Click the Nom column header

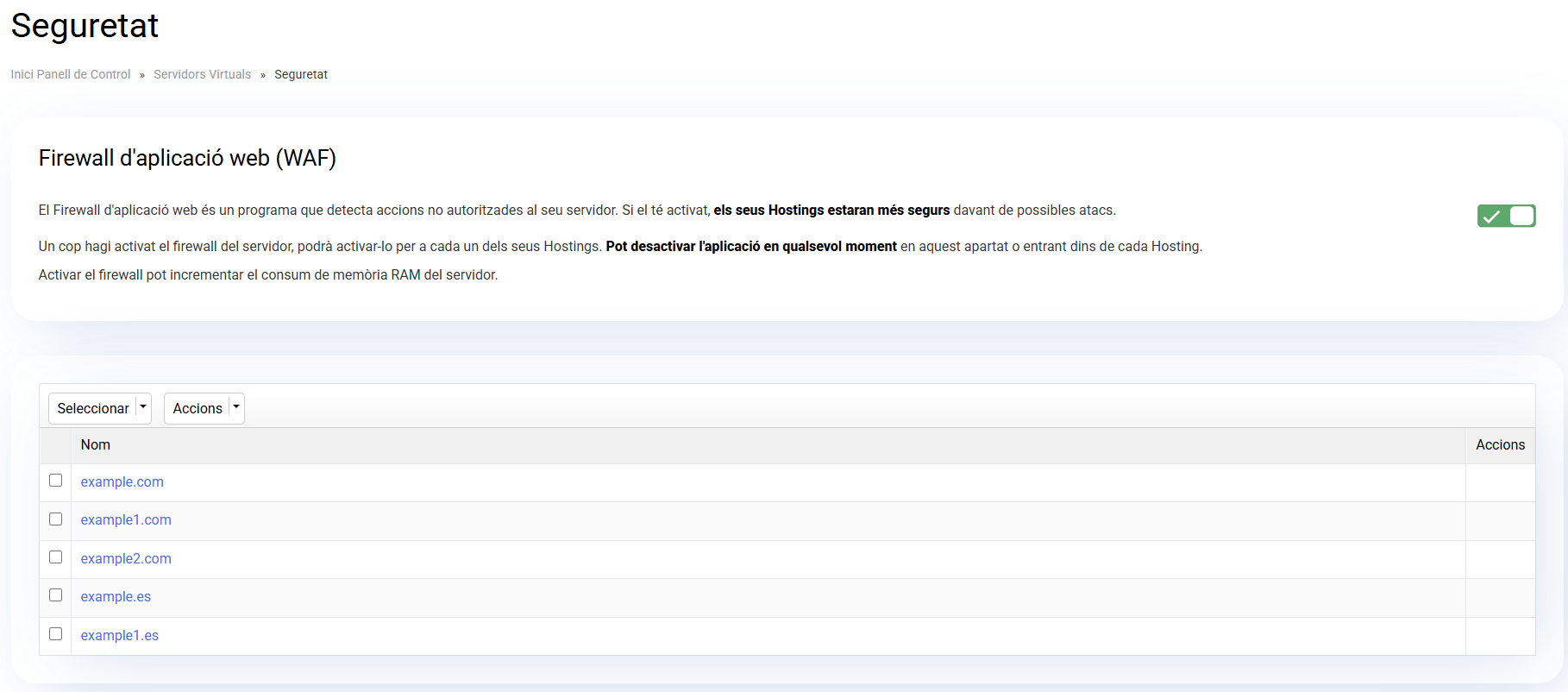coord(96,444)
